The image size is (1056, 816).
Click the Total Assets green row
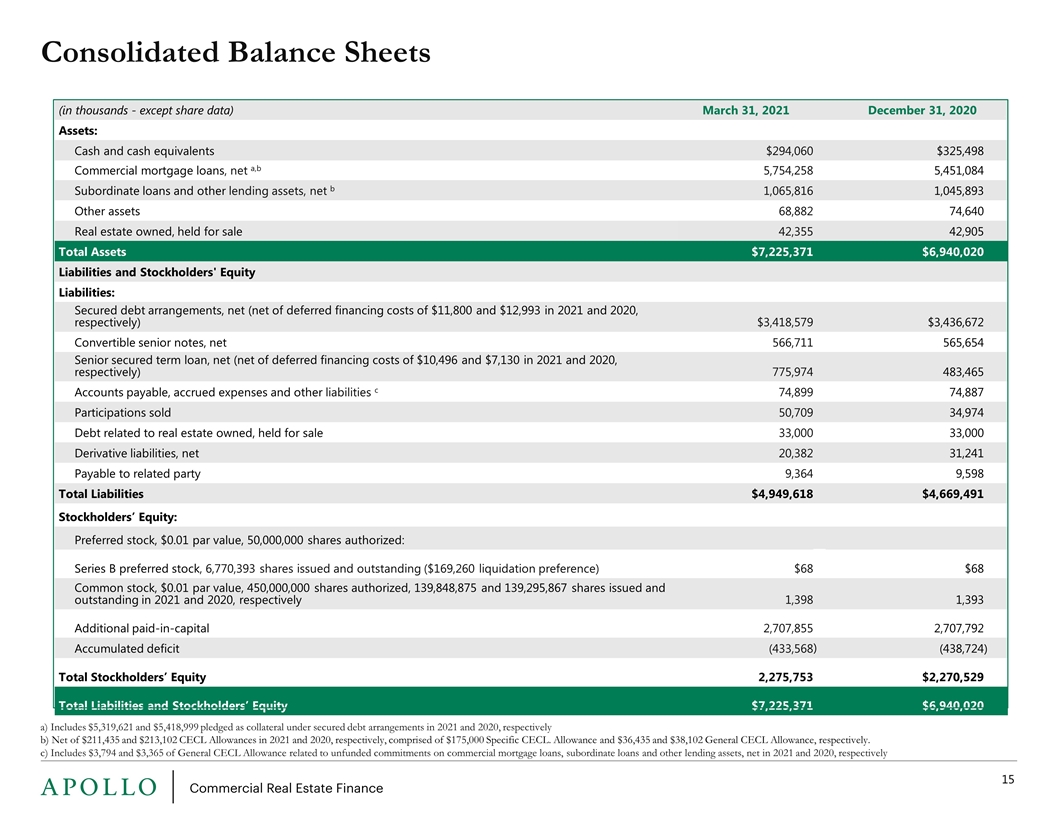click(x=531, y=252)
